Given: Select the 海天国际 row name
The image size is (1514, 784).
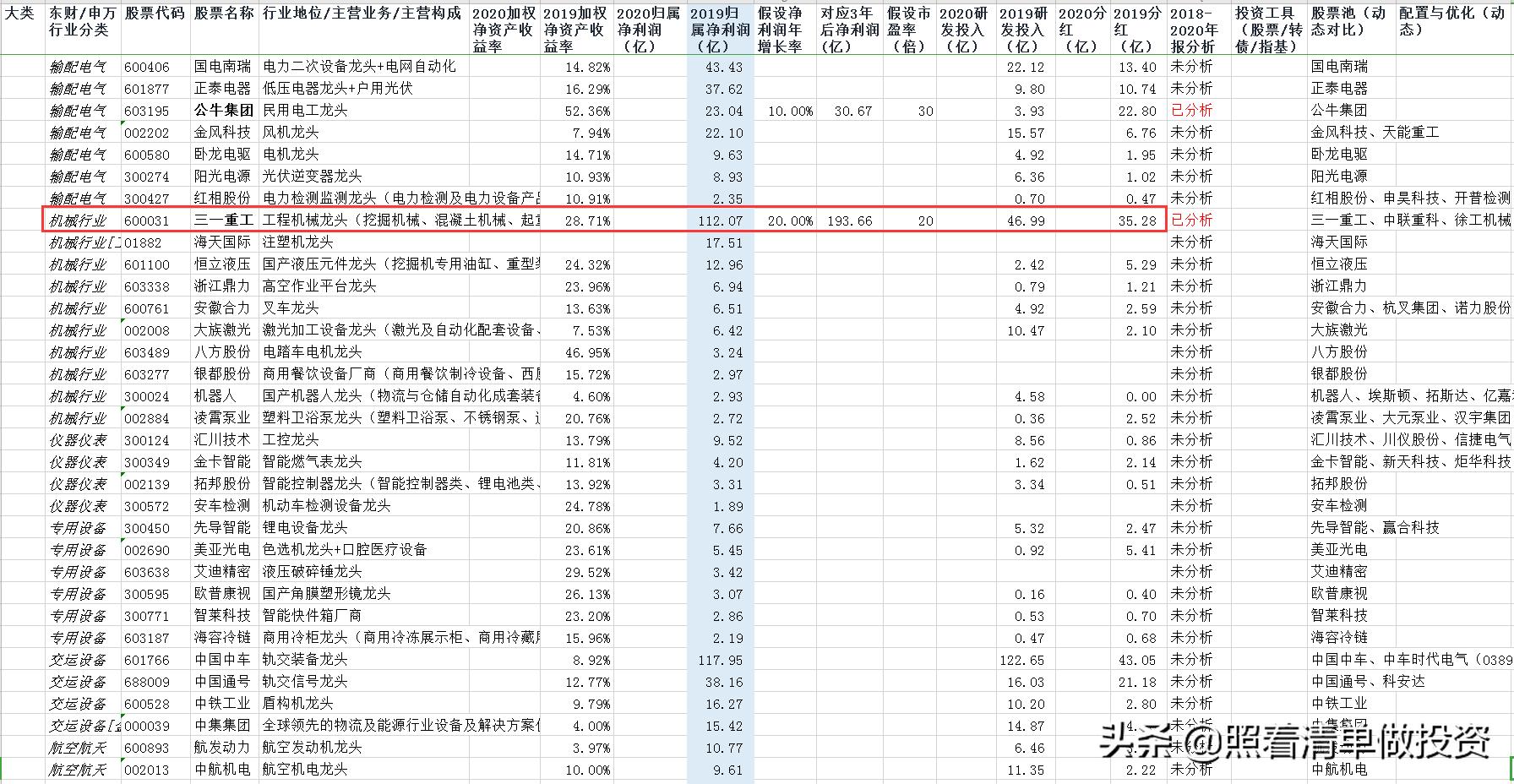Looking at the screenshot, I should (223, 242).
